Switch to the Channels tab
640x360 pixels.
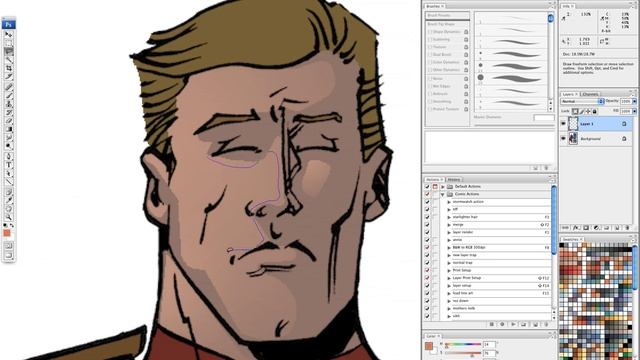point(590,94)
